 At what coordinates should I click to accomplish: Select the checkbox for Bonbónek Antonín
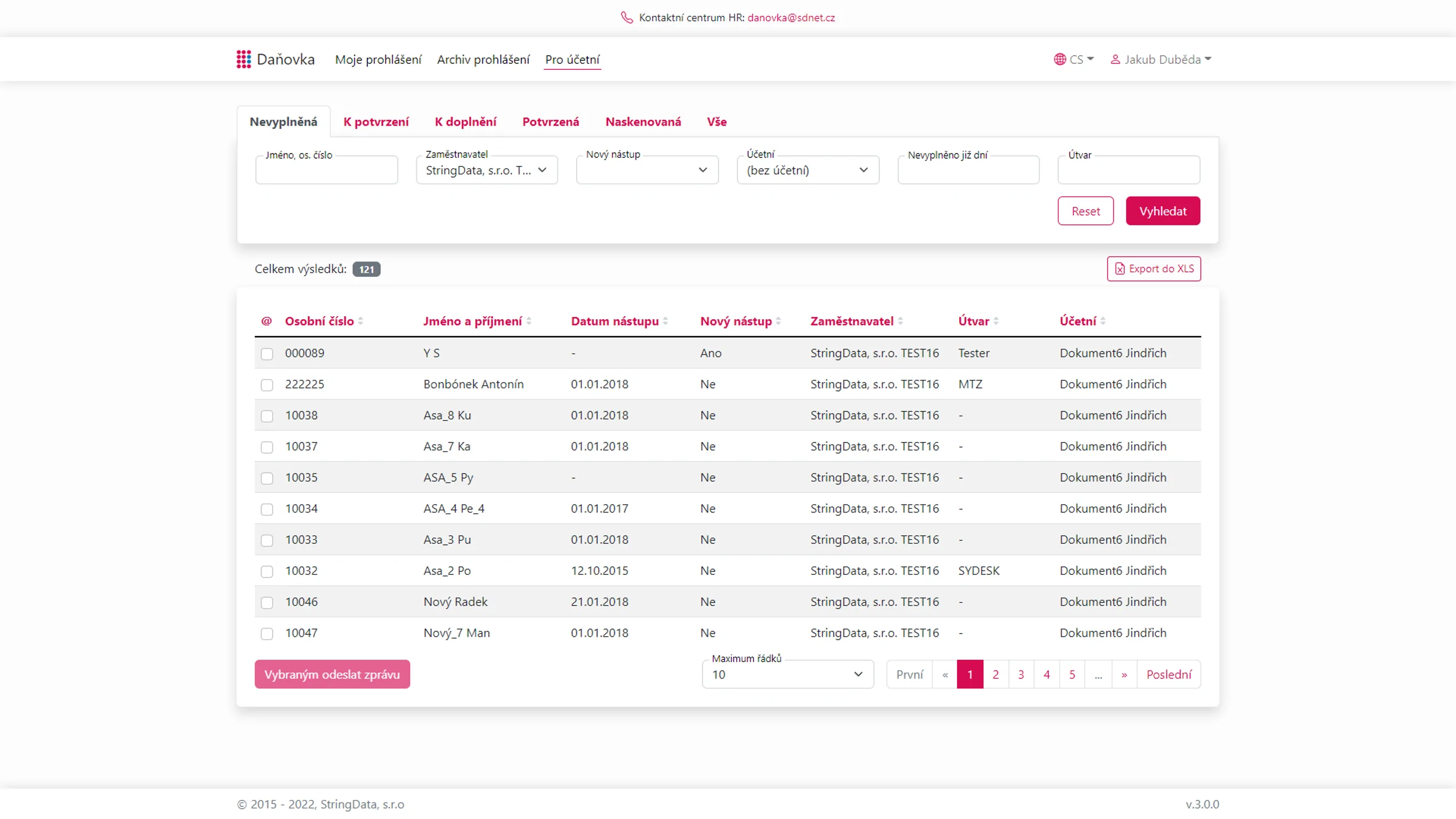click(267, 385)
